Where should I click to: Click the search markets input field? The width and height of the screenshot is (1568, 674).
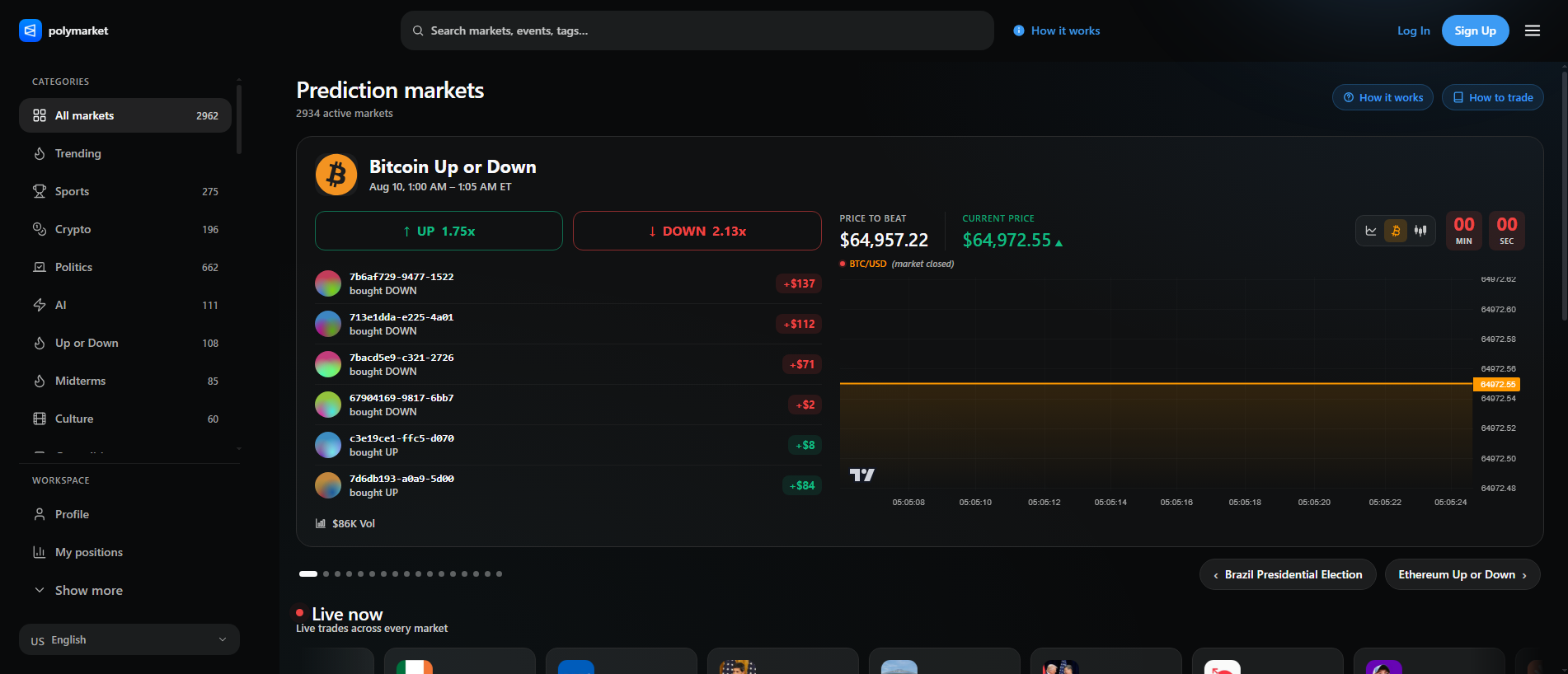697,30
